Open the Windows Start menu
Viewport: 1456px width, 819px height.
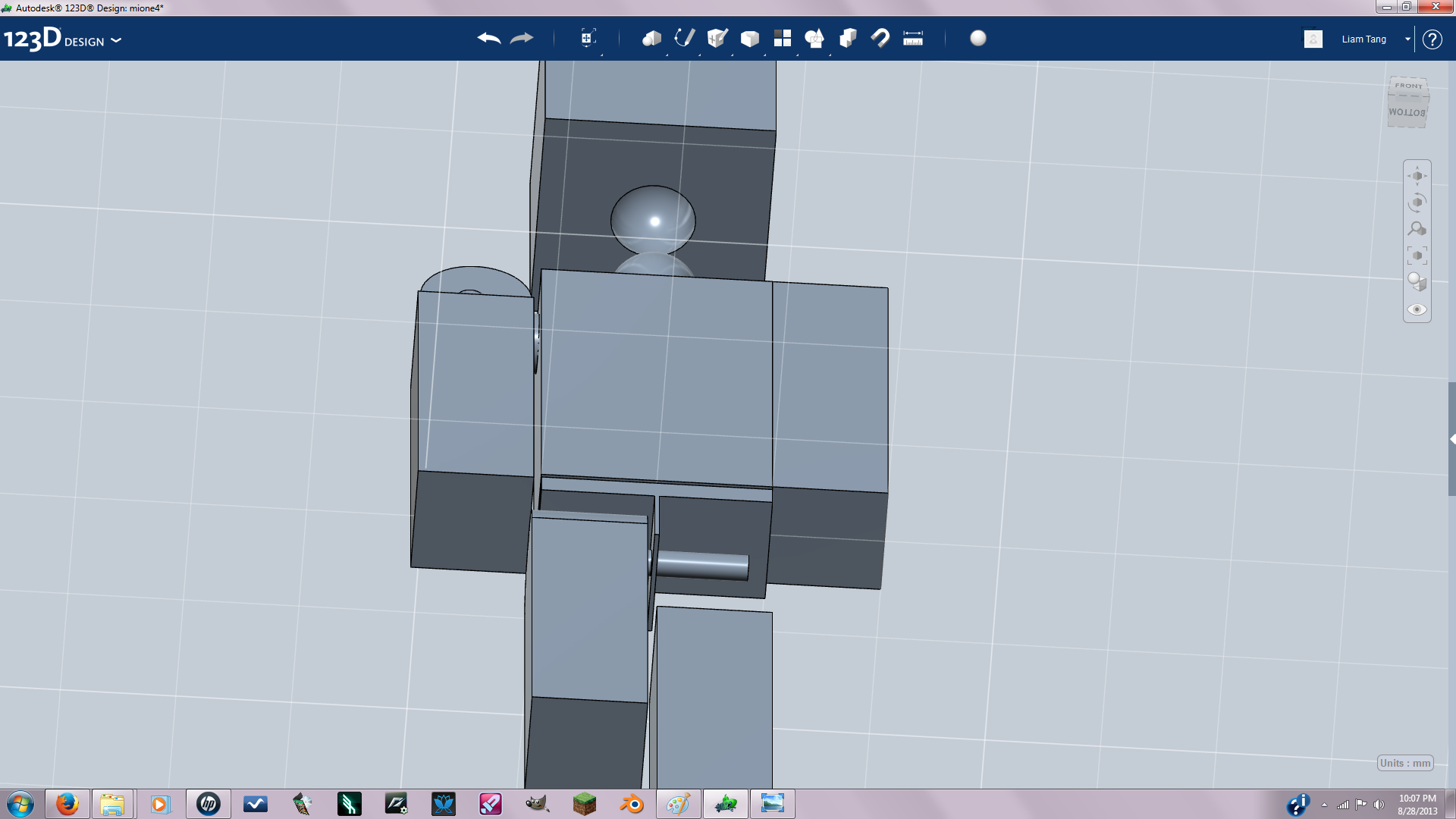point(20,804)
